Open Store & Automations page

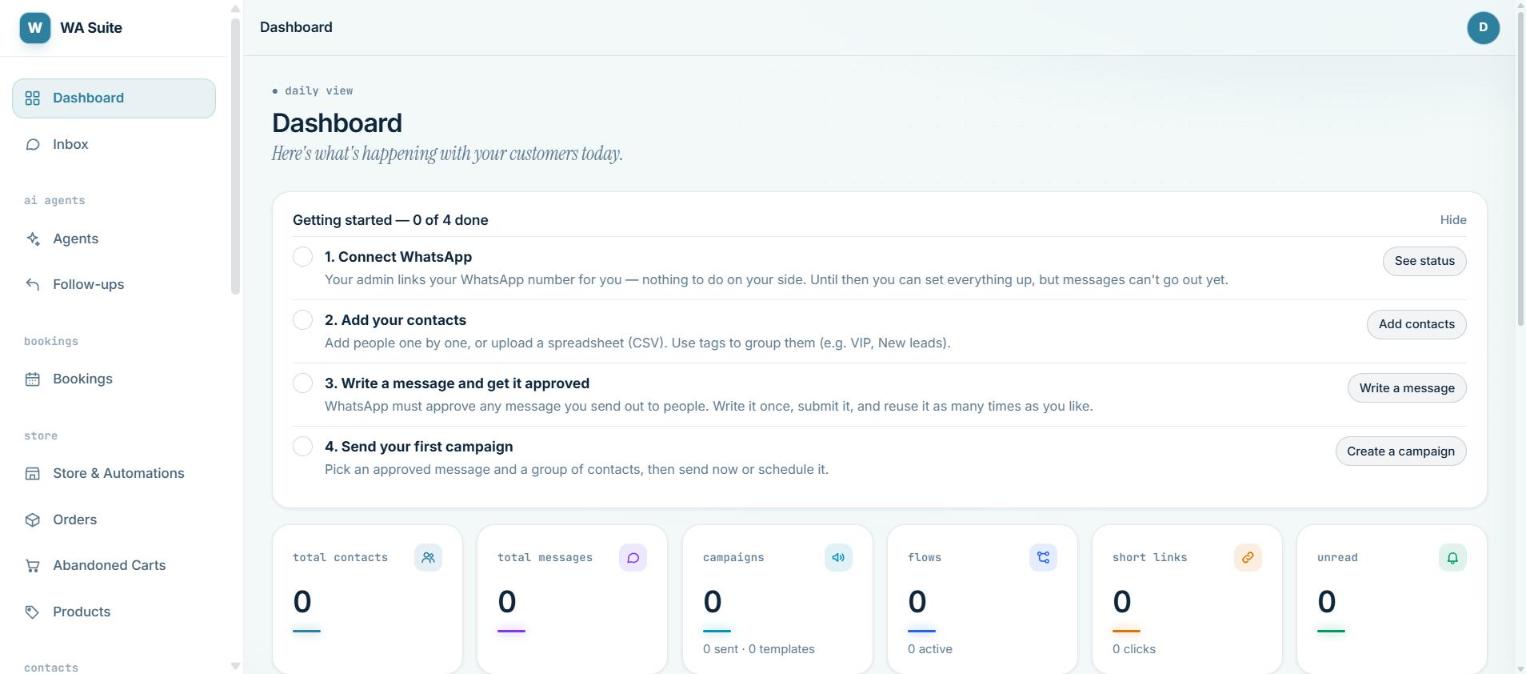point(114,474)
